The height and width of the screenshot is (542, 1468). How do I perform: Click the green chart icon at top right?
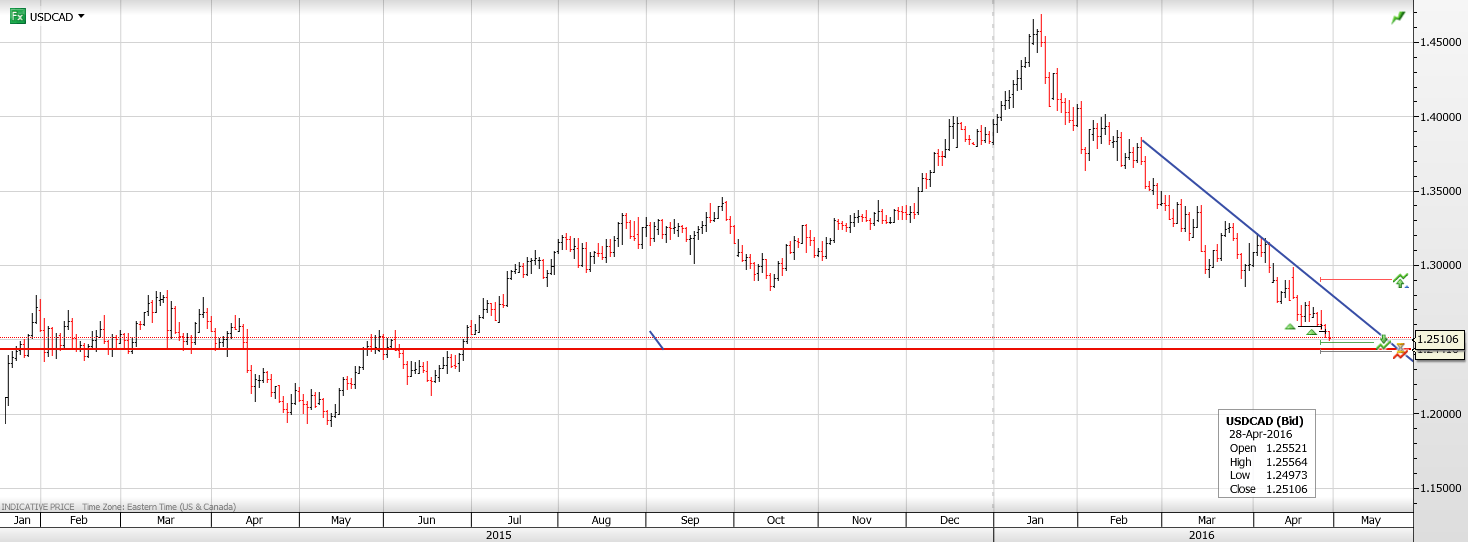[1397, 18]
